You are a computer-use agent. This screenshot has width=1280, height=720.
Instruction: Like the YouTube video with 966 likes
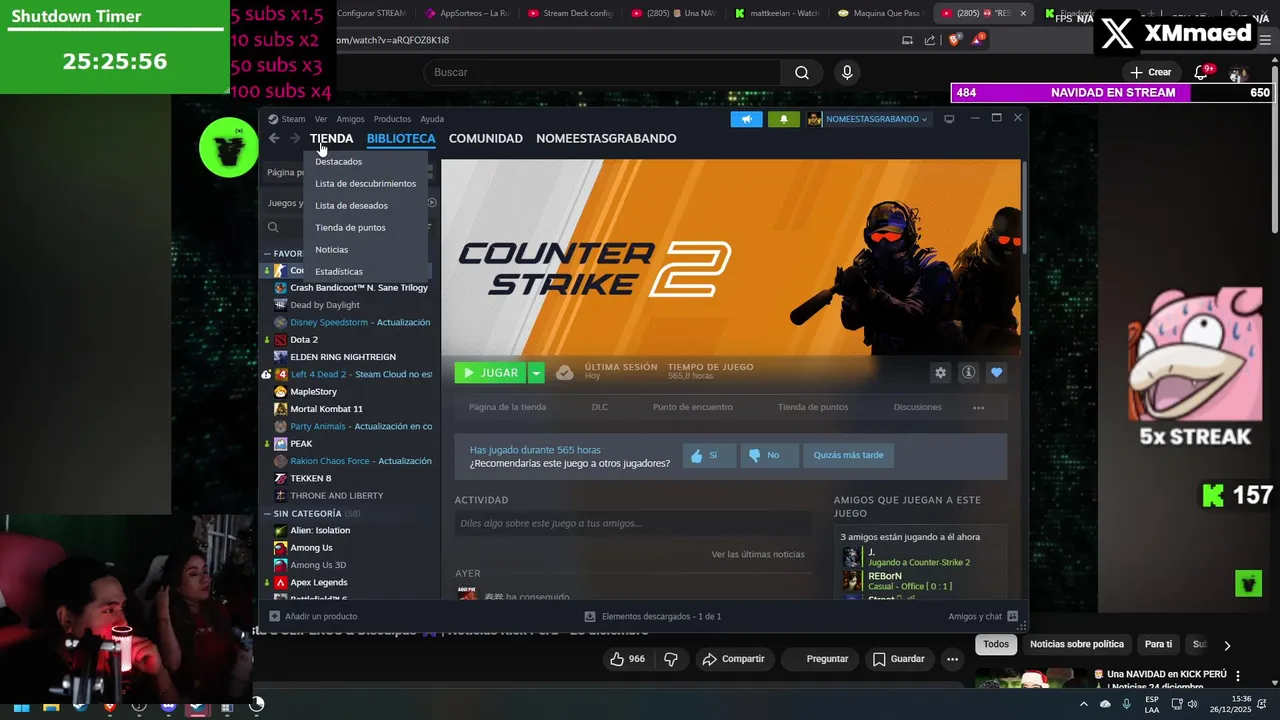627,659
